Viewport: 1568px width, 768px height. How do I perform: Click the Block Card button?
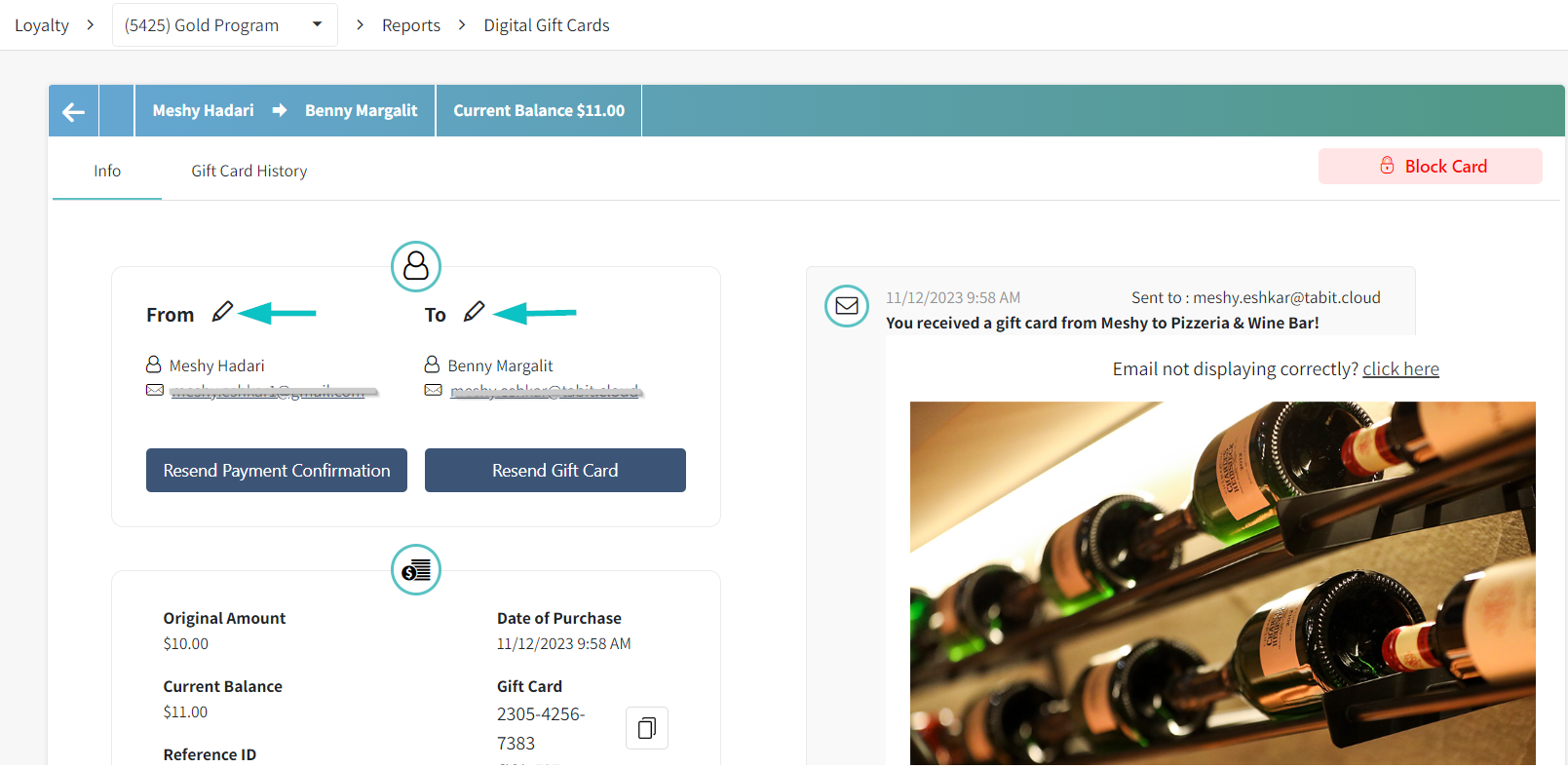click(1430, 166)
